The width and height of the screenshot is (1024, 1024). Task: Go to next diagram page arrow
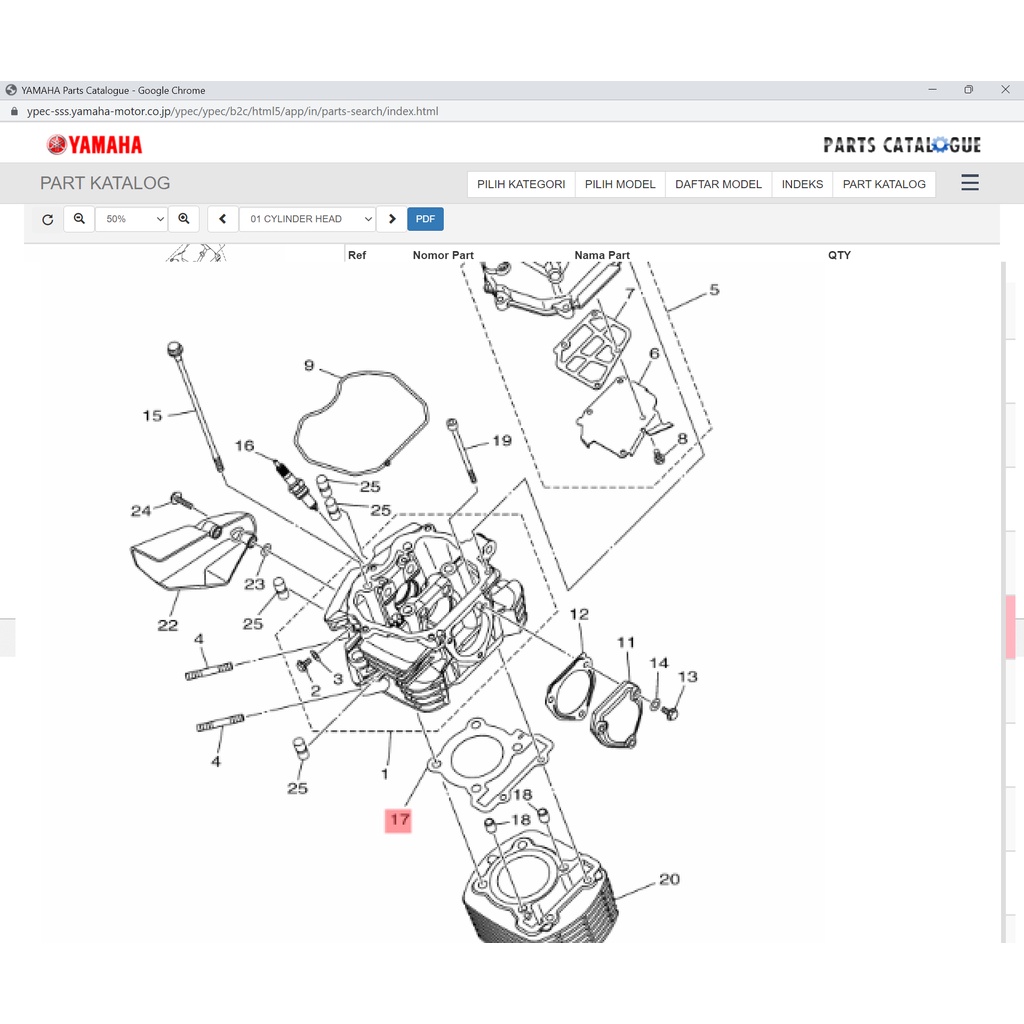coord(391,219)
